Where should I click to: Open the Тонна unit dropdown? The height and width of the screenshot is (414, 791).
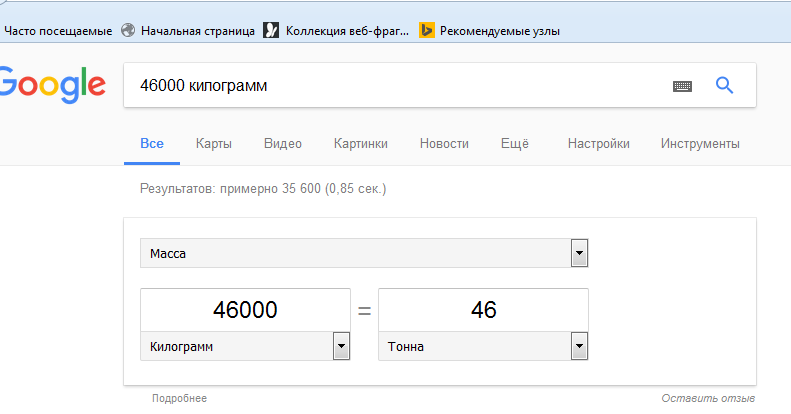click(578, 347)
